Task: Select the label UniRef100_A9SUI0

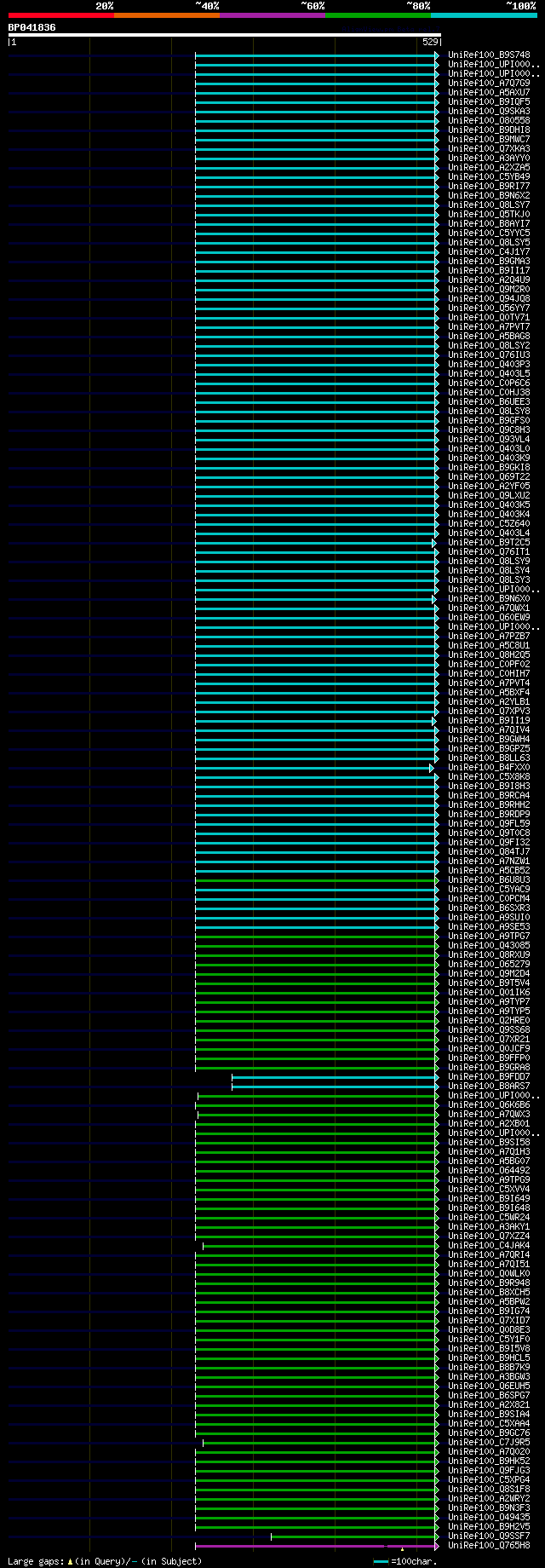Action: (489, 918)
